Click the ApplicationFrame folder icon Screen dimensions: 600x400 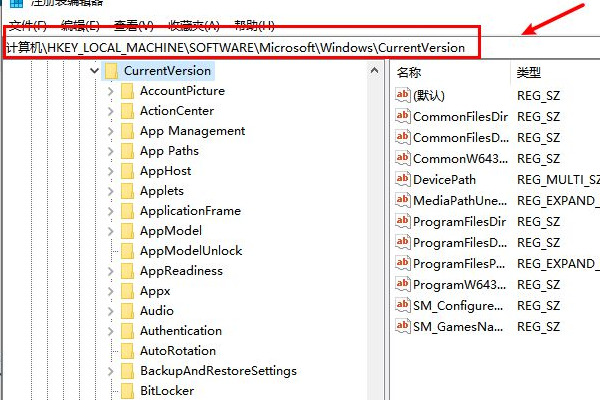point(127,211)
